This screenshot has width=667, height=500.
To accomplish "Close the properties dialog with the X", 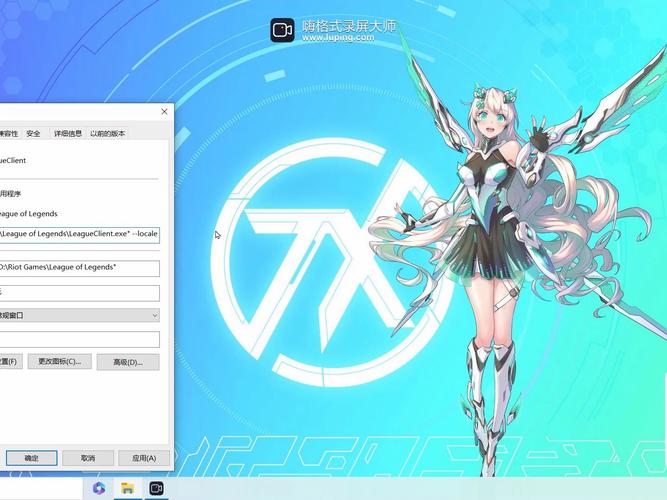I will (164, 111).
